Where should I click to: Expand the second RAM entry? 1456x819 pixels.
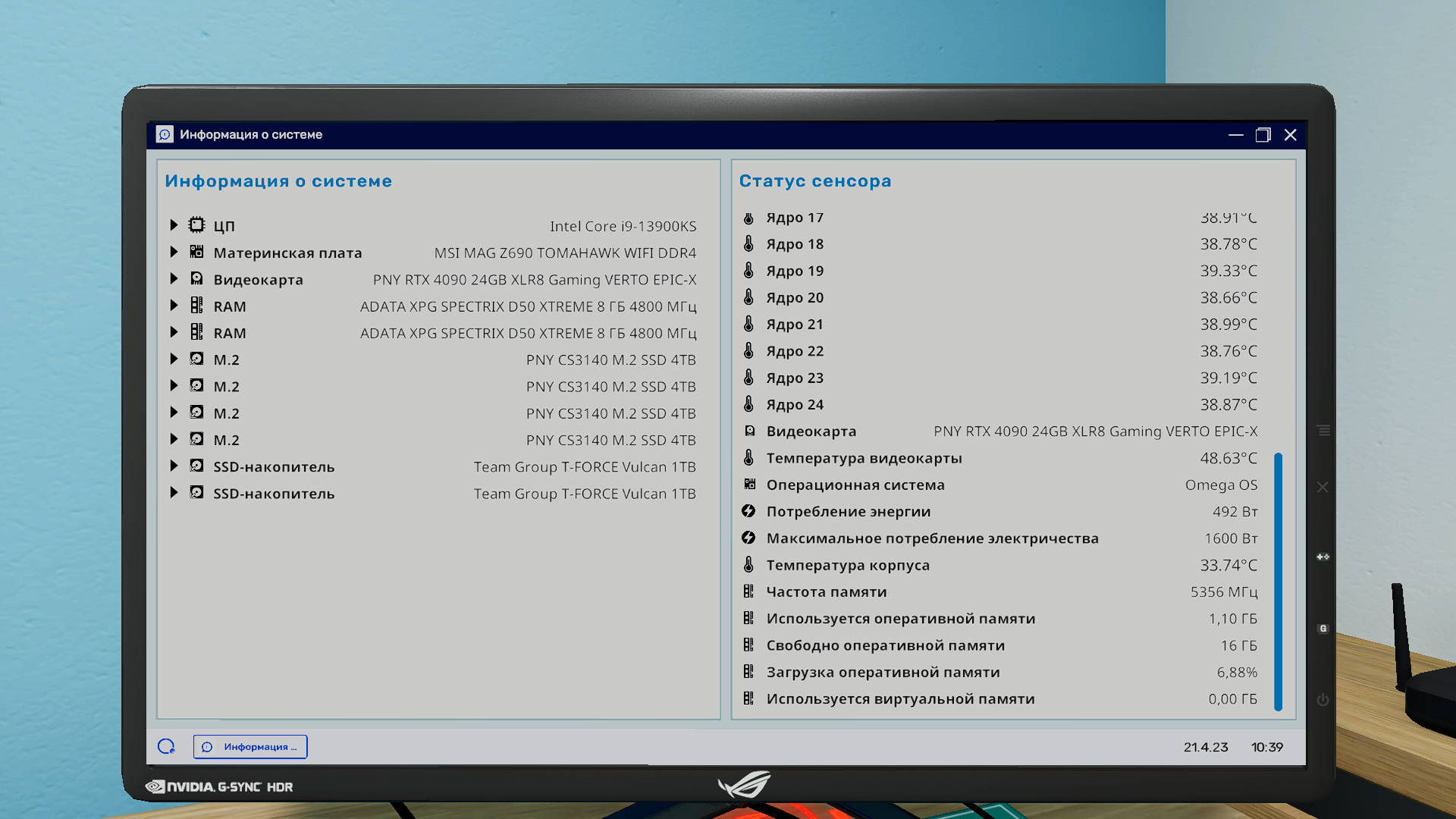click(x=174, y=332)
